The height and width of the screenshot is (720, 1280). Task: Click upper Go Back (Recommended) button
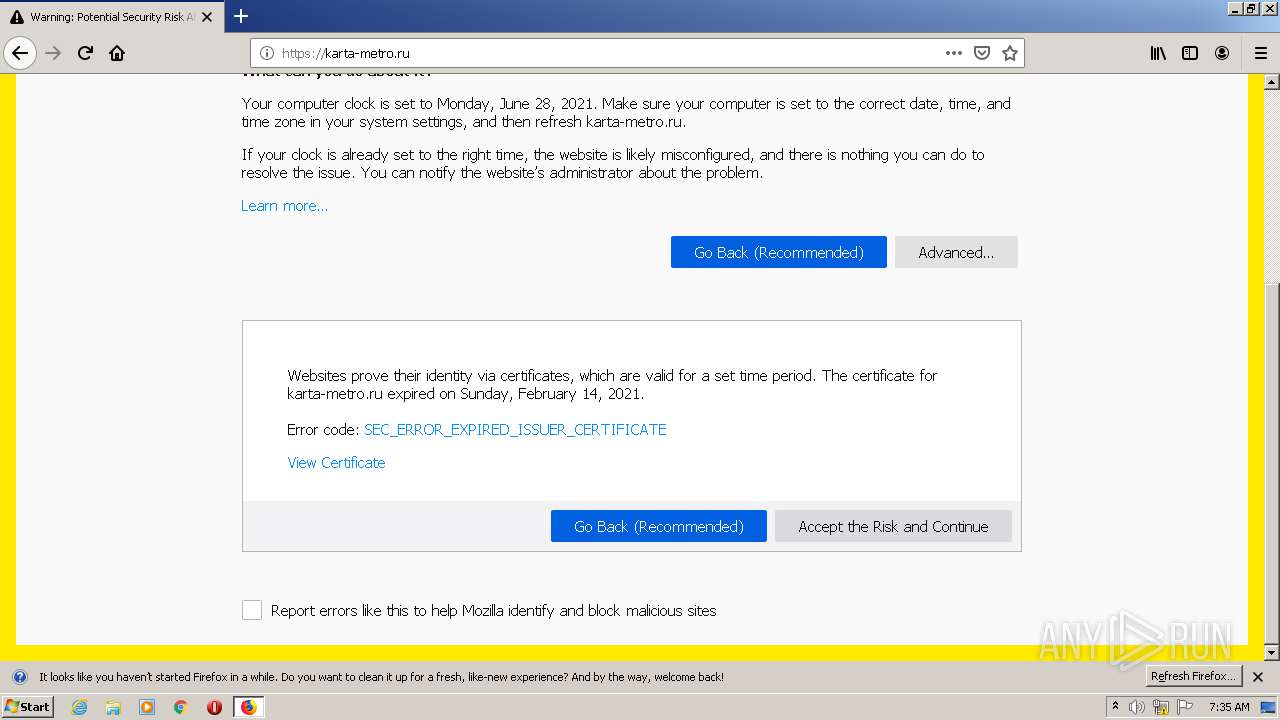coord(778,252)
